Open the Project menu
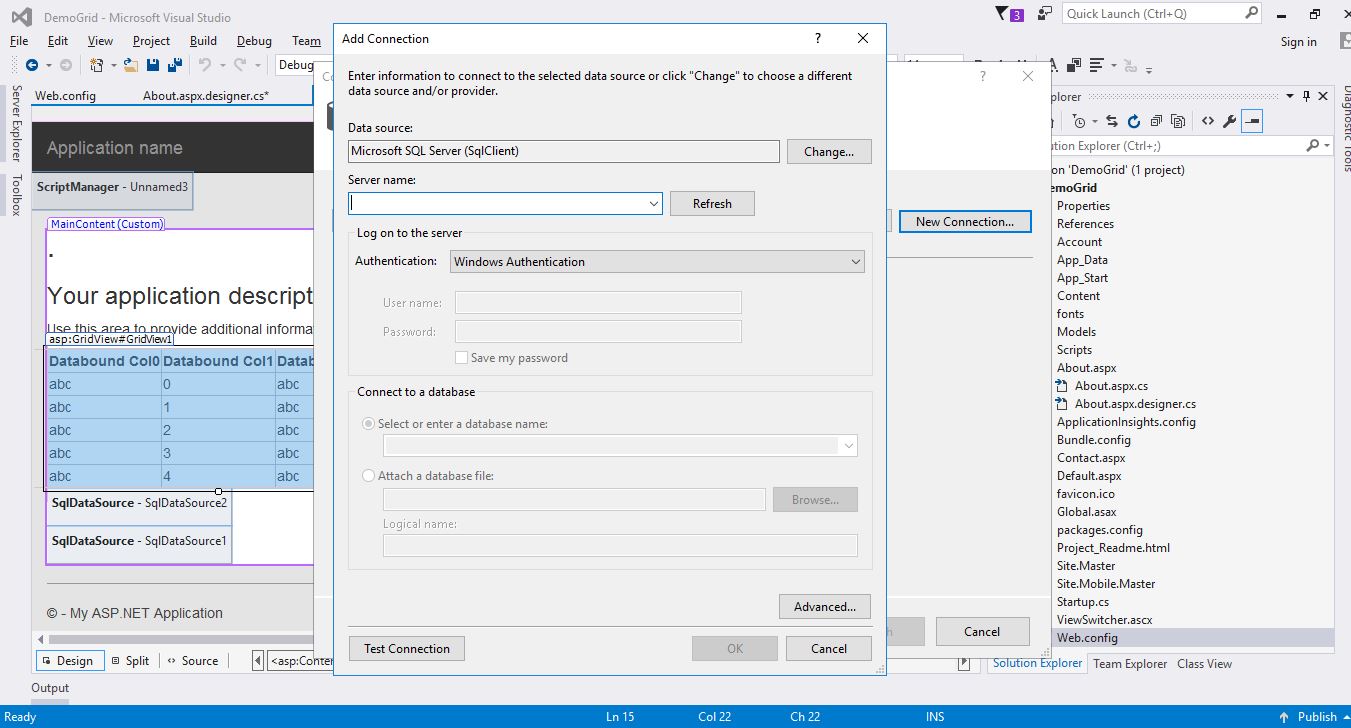 tap(151, 41)
